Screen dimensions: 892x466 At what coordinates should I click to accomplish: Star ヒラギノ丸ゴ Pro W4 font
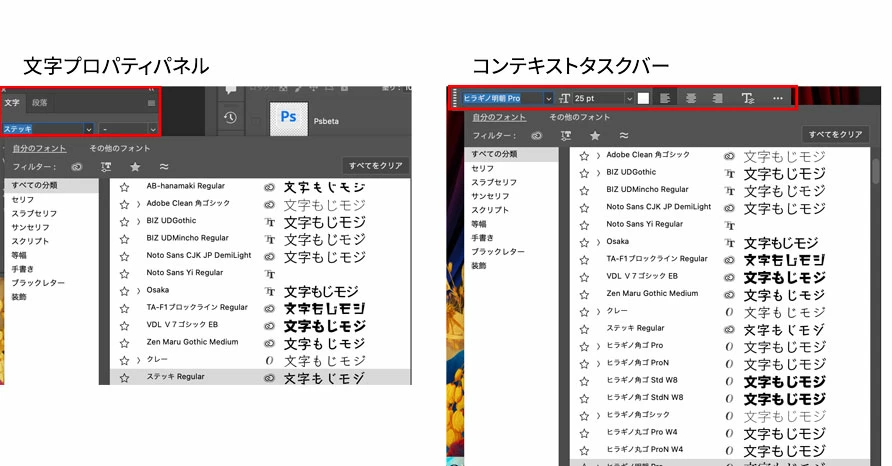(x=584, y=434)
